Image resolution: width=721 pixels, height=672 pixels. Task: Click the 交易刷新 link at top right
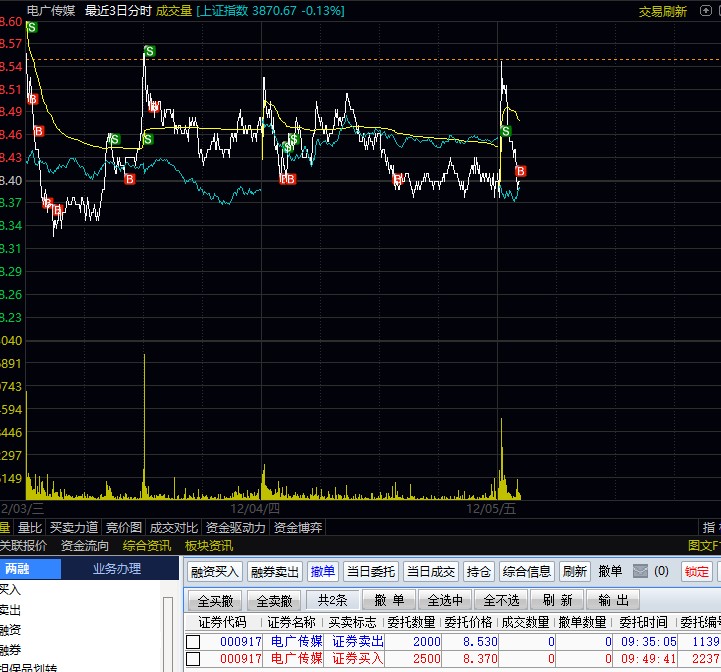pos(663,11)
